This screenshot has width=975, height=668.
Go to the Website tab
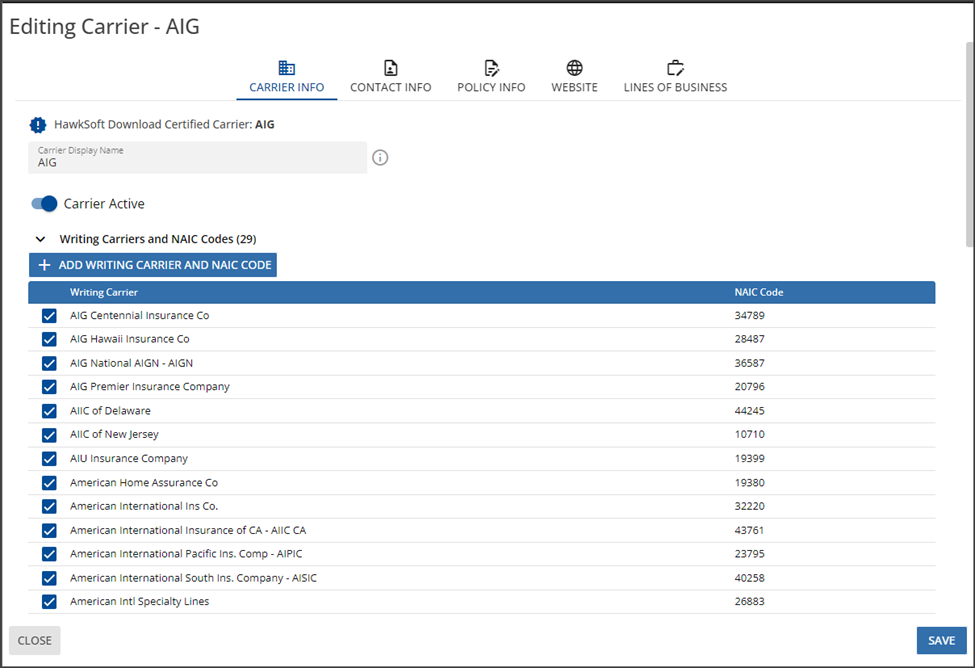click(x=575, y=78)
